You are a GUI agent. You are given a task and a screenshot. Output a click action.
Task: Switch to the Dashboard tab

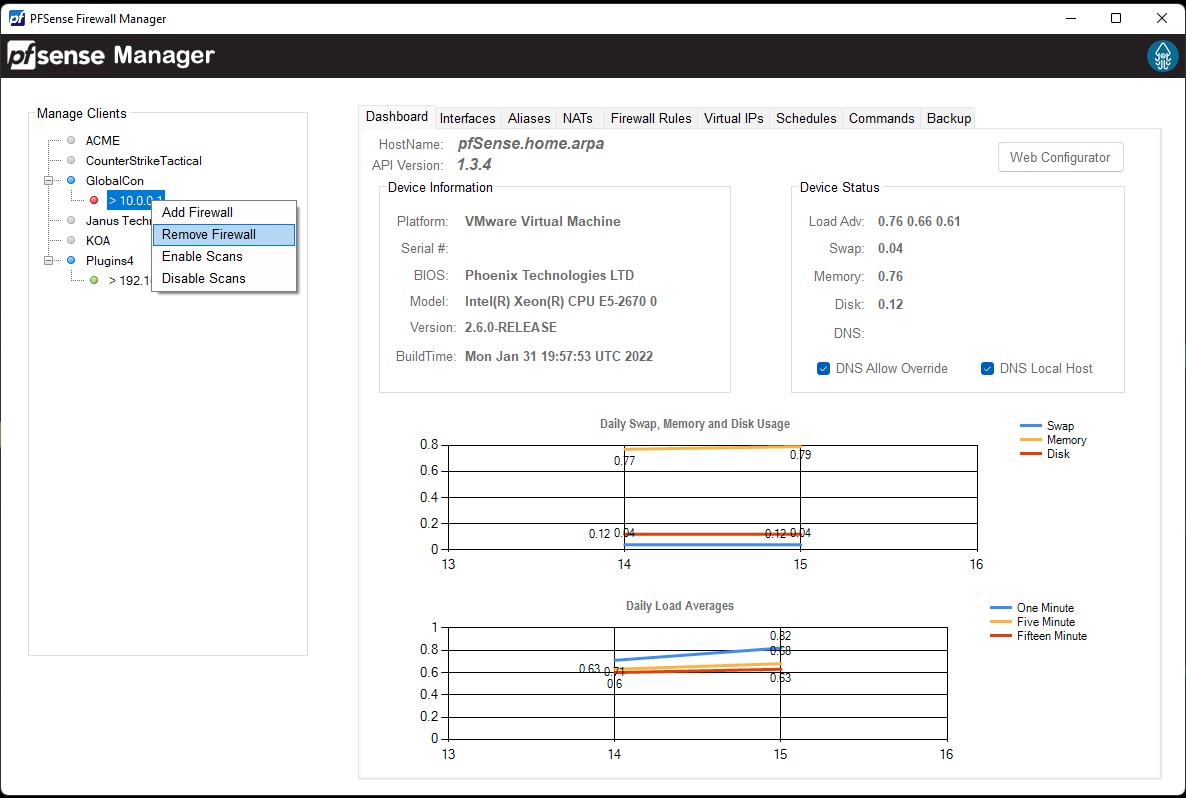(x=397, y=116)
